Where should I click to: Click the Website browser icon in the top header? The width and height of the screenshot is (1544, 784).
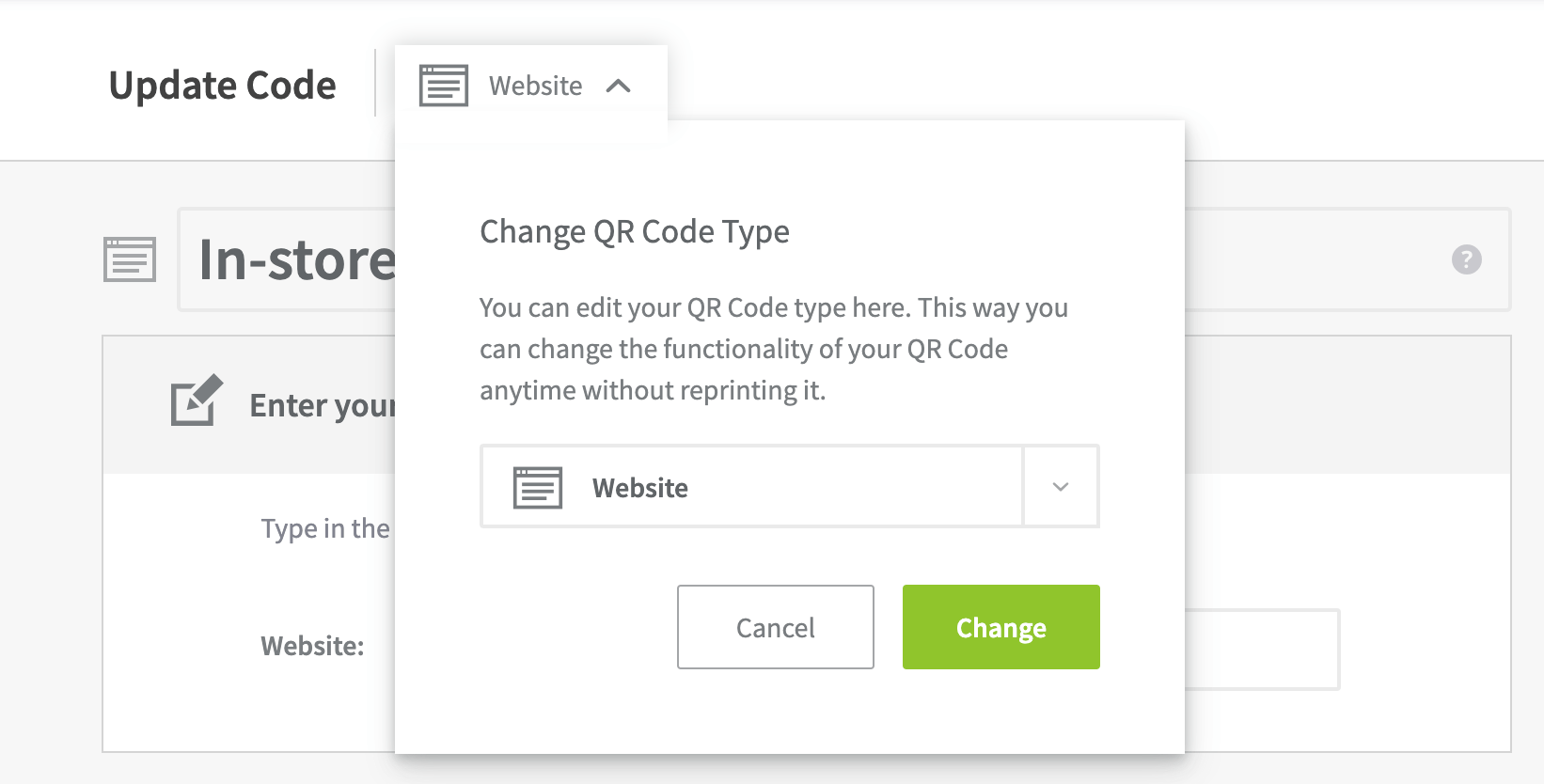tap(443, 85)
